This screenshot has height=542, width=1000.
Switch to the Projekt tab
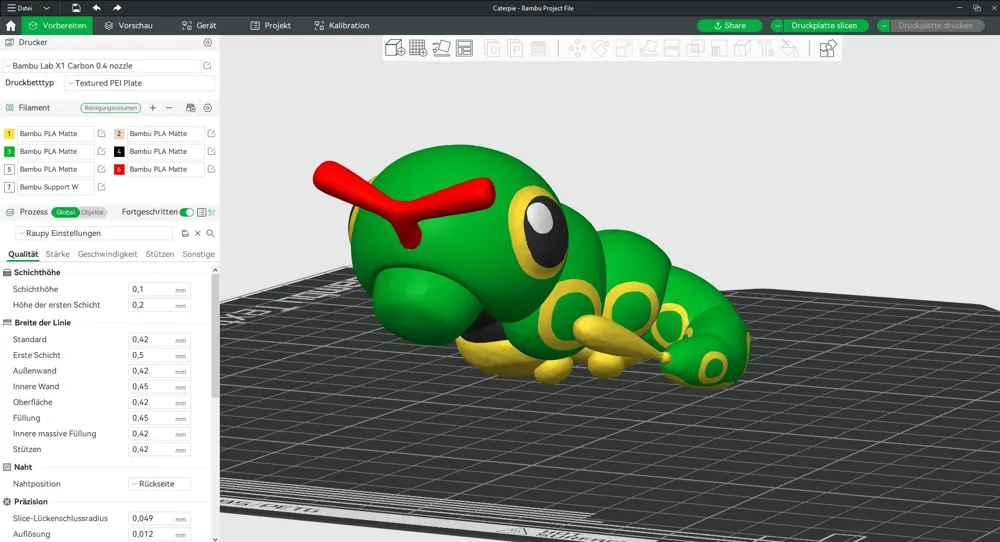270,26
